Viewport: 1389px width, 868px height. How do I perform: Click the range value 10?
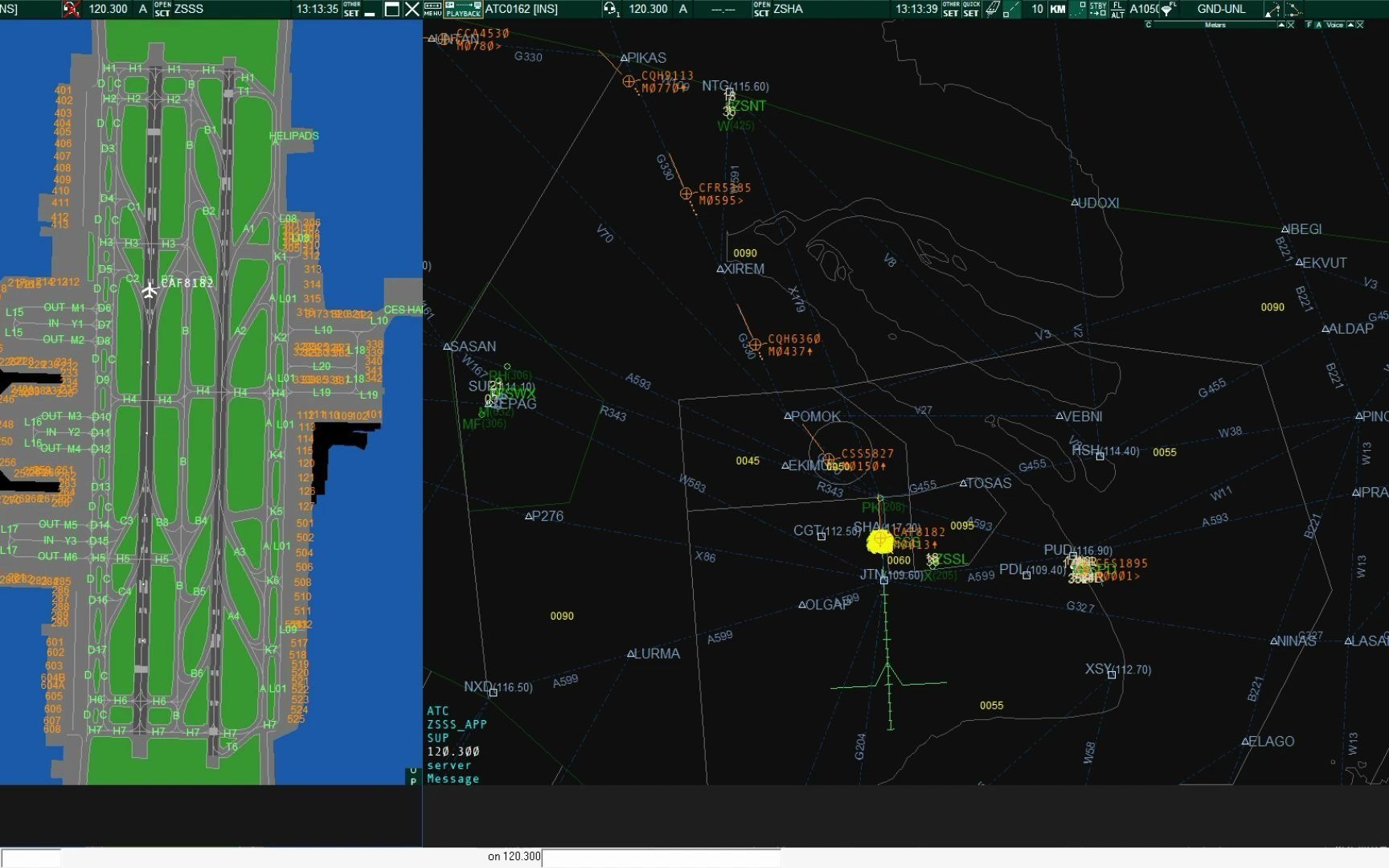1037,9
